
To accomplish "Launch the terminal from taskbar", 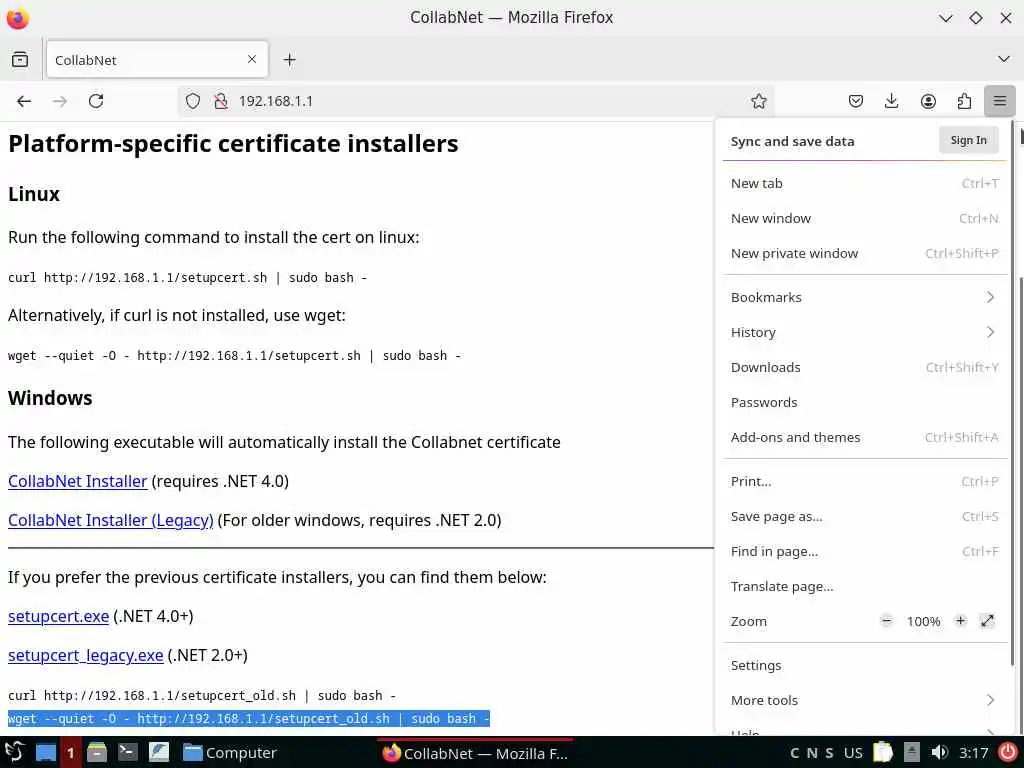I will point(127,752).
